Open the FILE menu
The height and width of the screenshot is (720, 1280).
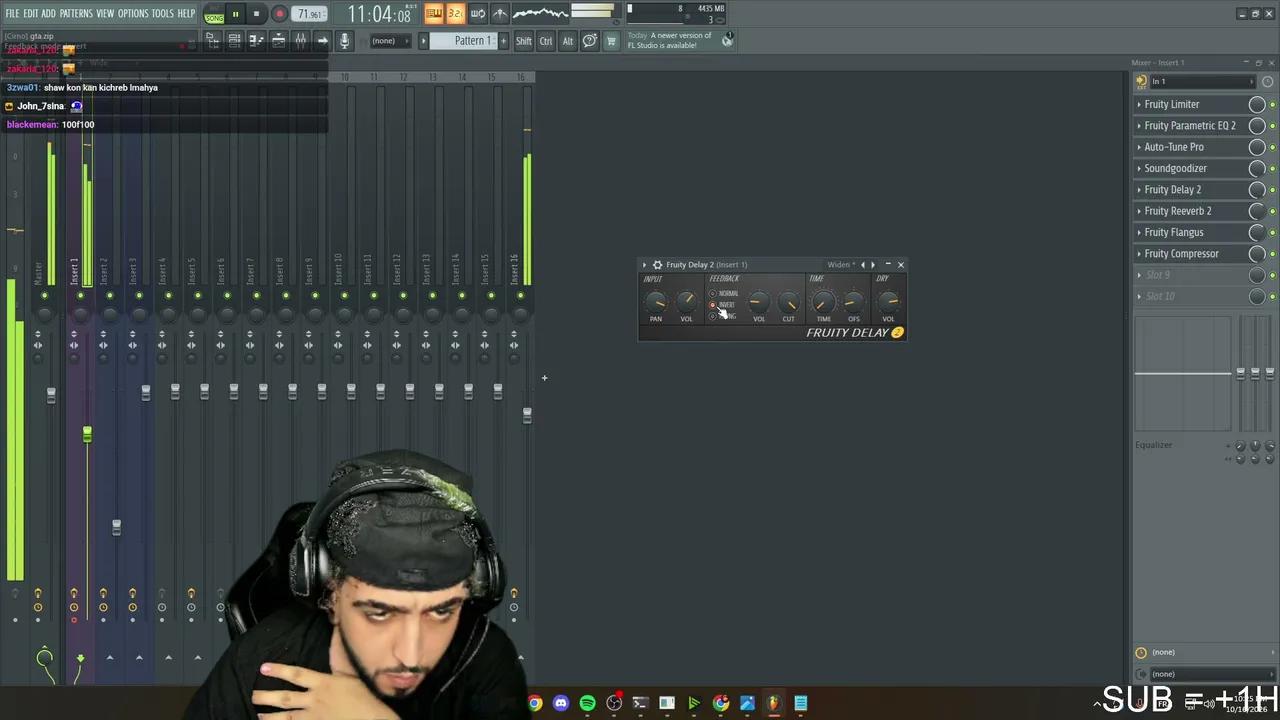point(13,13)
